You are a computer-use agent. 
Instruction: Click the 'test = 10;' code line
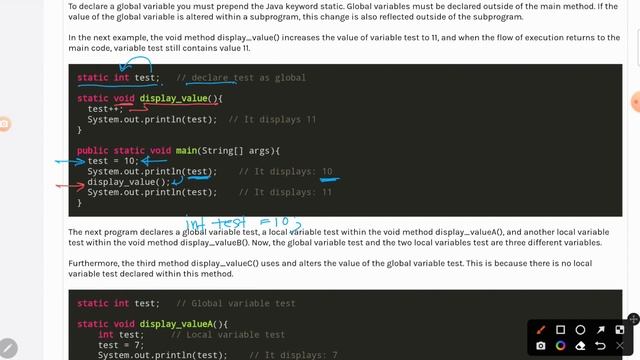coord(113,161)
